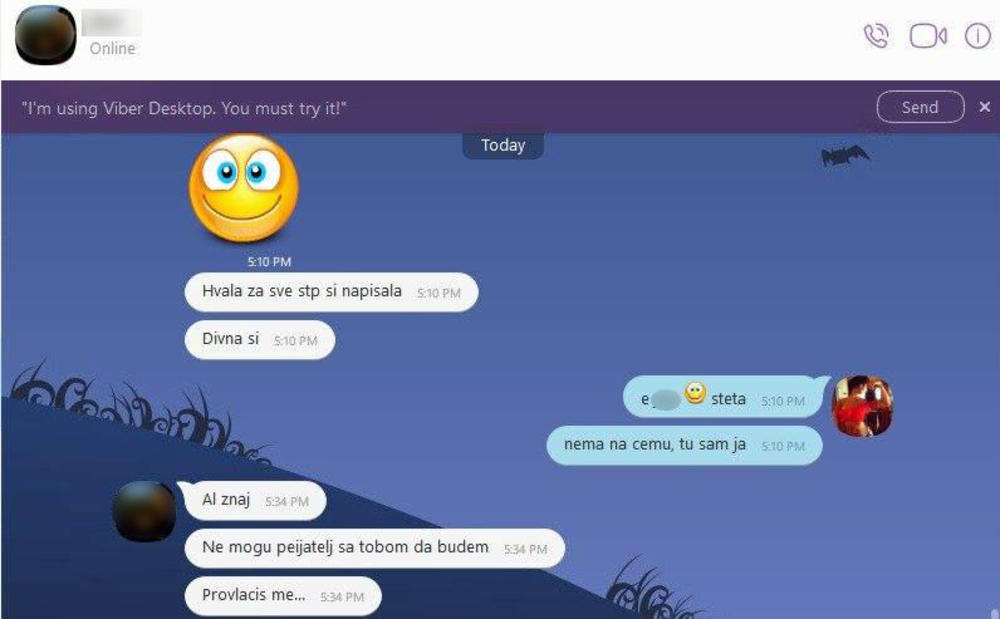Send the Viber Desktop invite message
Image resolution: width=1000 pixels, height=619 pixels.
(x=920, y=107)
